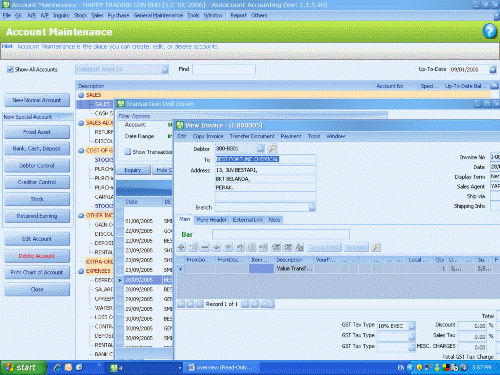Click the Windows start button
This screenshot has width=500, height=375.
pyautogui.click(x=22, y=368)
